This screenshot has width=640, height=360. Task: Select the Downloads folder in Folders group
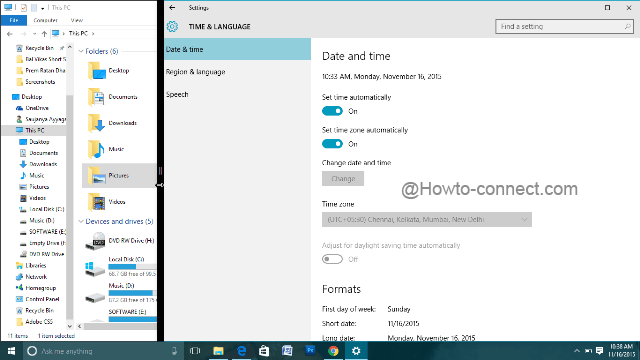point(112,123)
